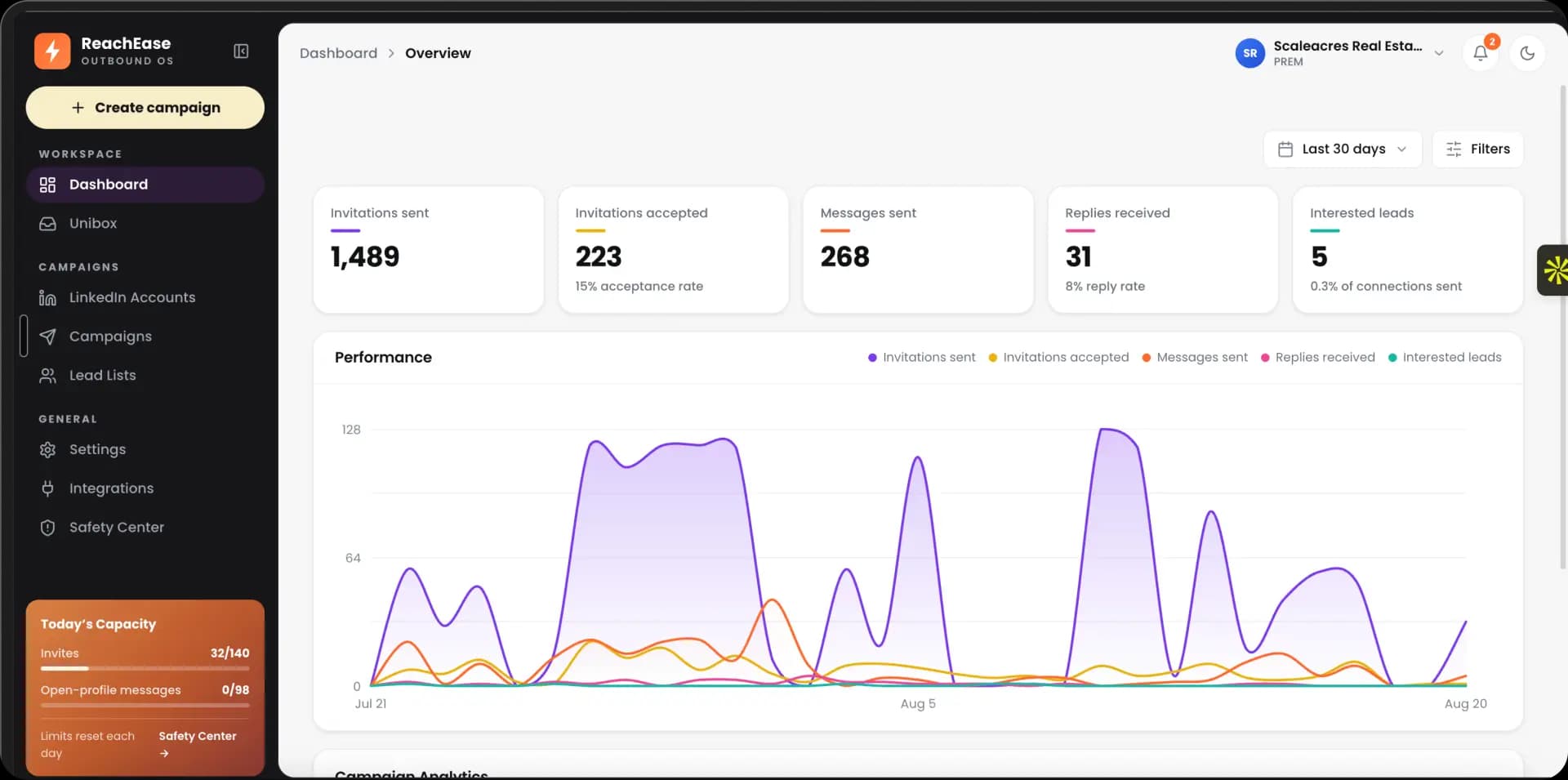The image size is (1568, 780).
Task: Toggle the Invitations sent legend series
Action: 921,358
